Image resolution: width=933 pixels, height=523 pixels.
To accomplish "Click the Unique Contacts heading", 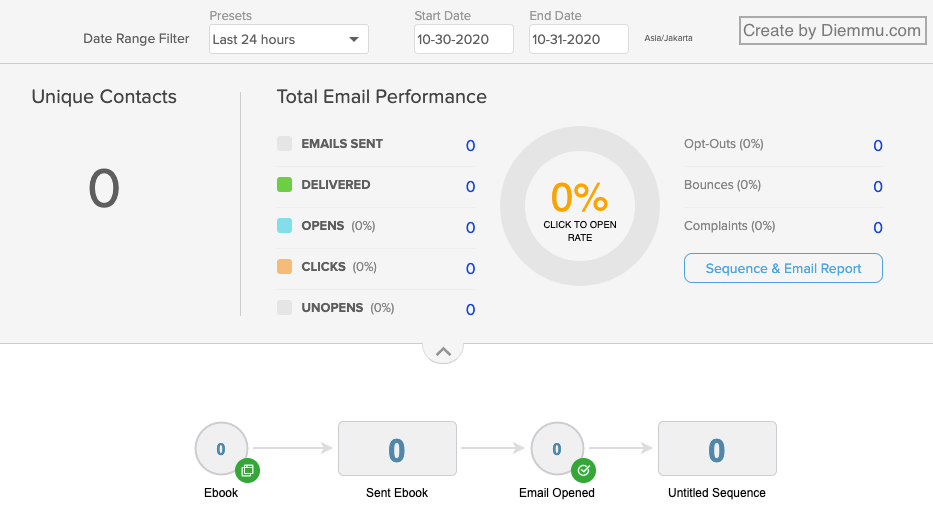I will coord(104,96).
